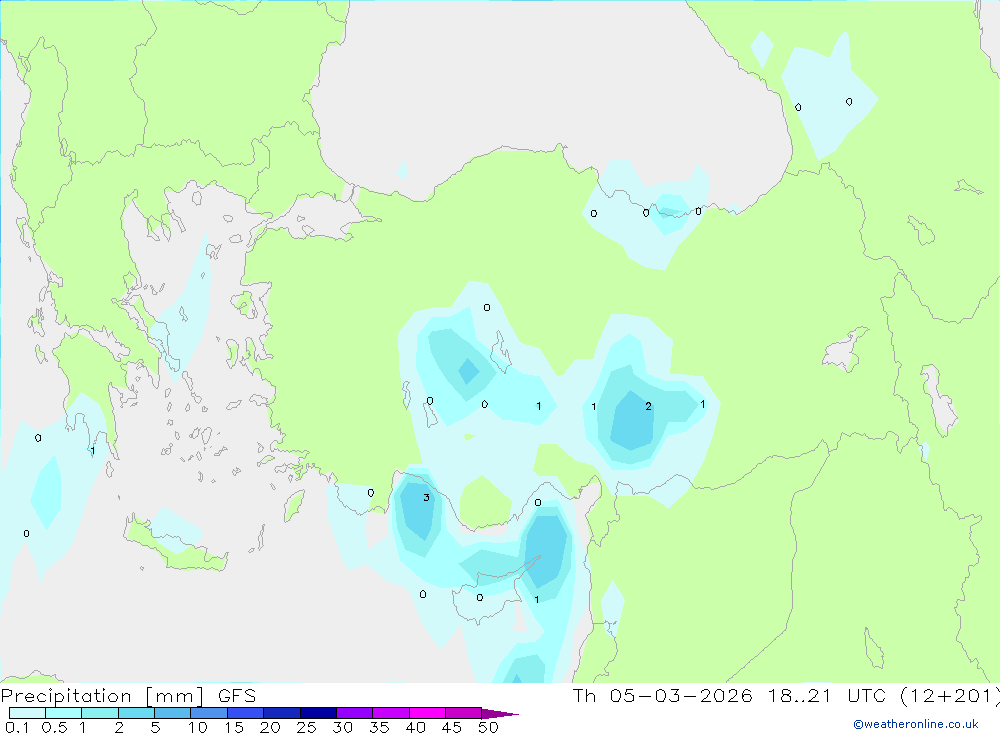The width and height of the screenshot is (1000, 733).
Task: Click the '35' legend scale label
Action: click(379, 727)
